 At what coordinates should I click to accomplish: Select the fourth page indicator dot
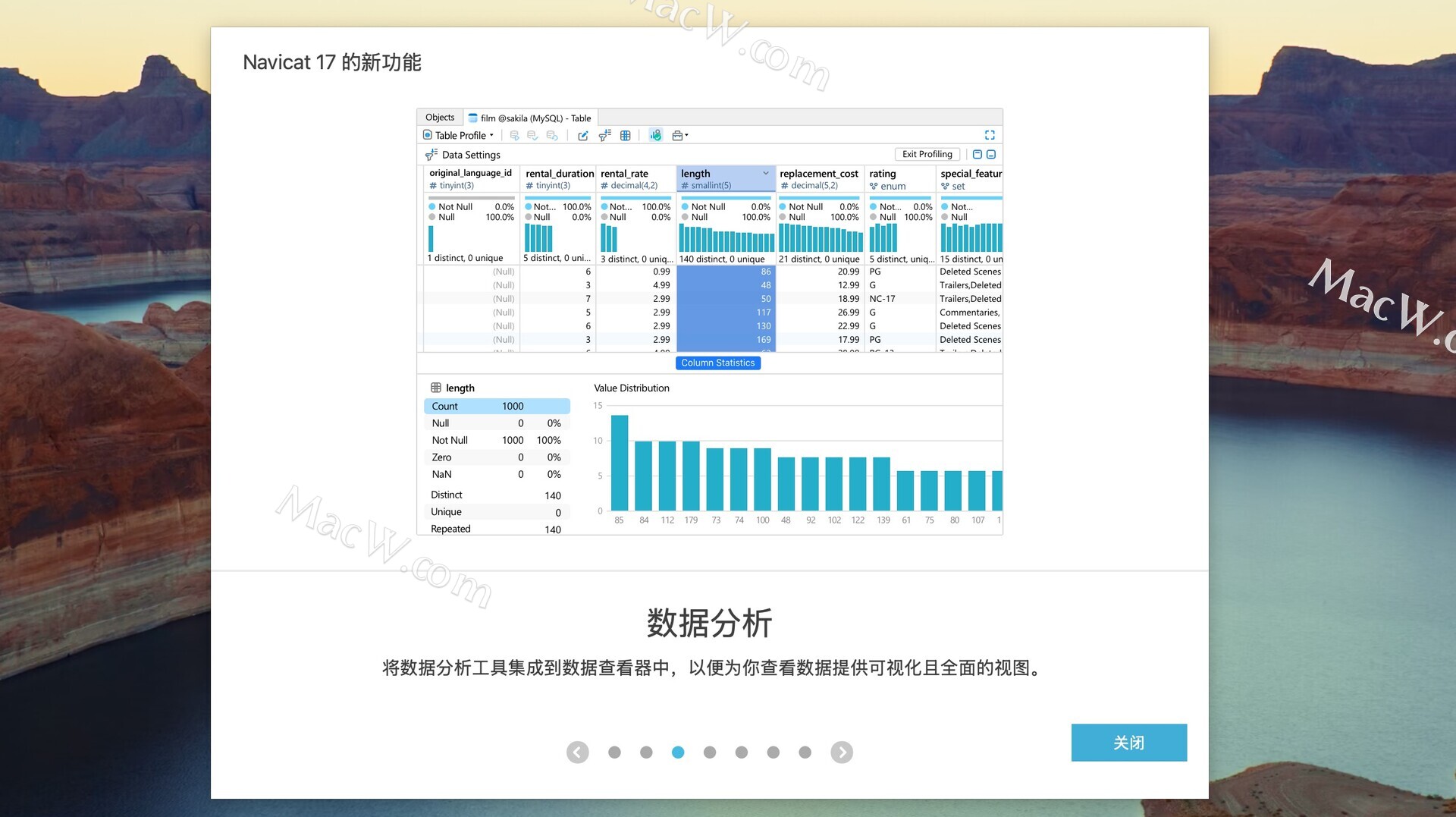[710, 752]
